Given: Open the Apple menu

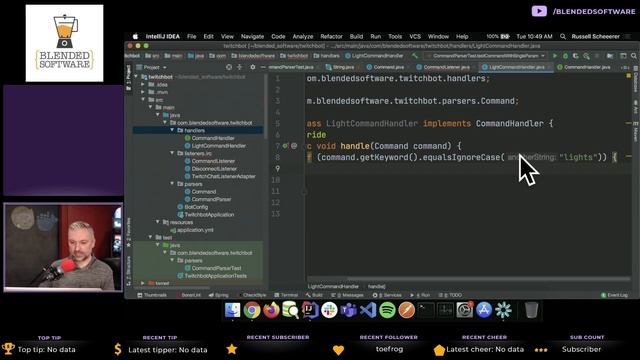Looking at the screenshot, I should click(x=135, y=36).
